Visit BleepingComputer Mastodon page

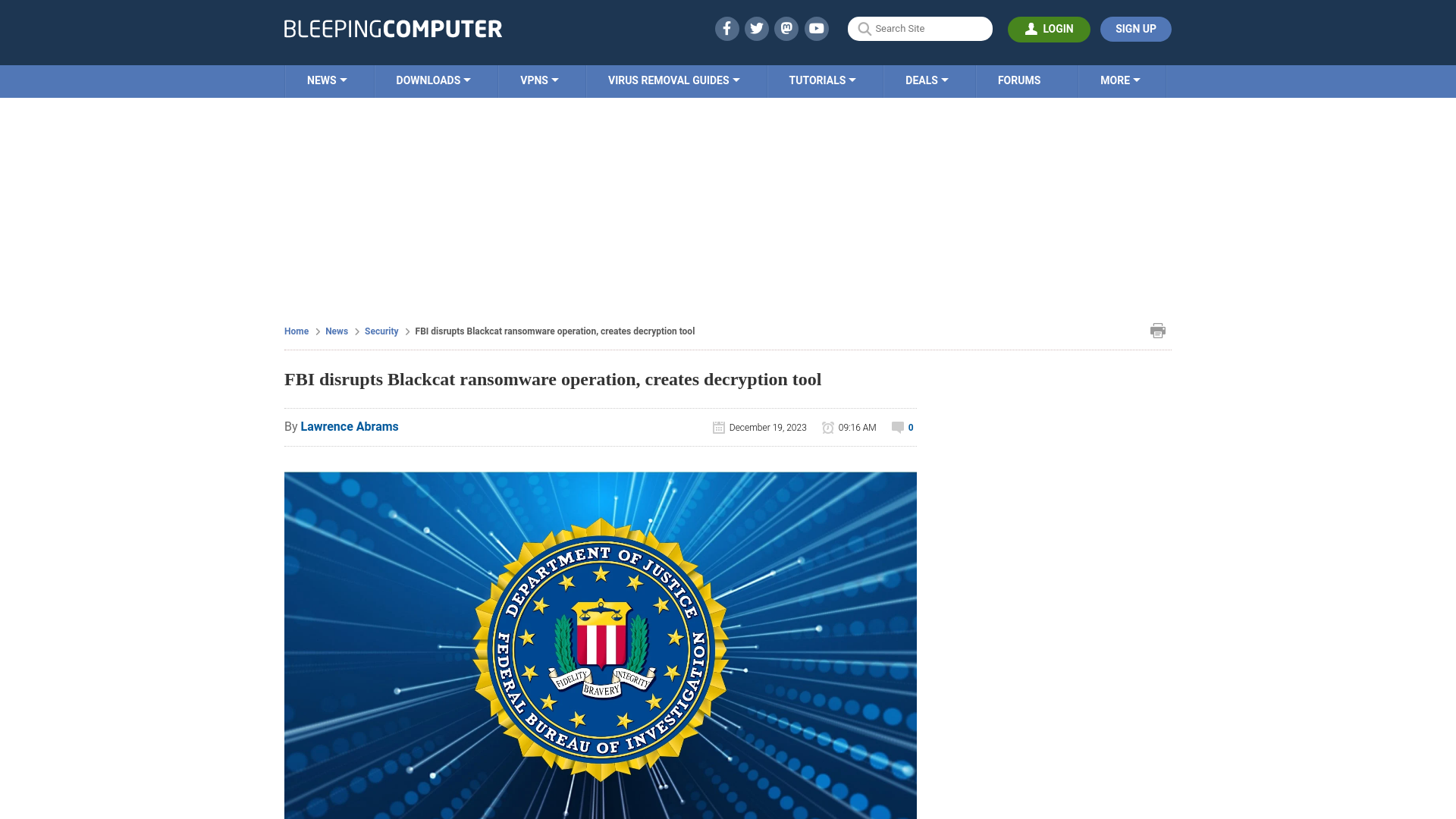(787, 29)
